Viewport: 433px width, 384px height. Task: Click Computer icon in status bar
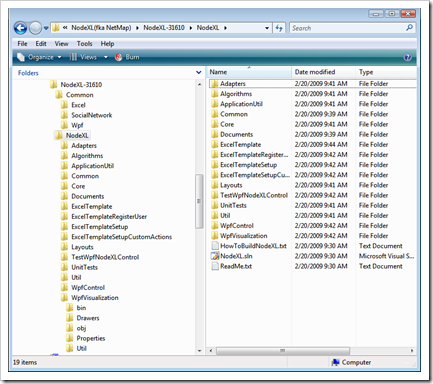pos(335,362)
